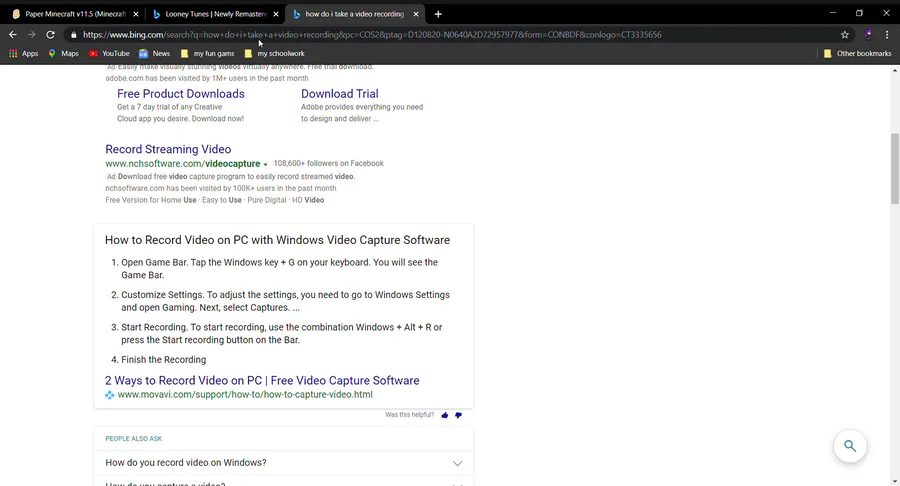Minimize the browser window
900x486 pixels.
[833, 13]
